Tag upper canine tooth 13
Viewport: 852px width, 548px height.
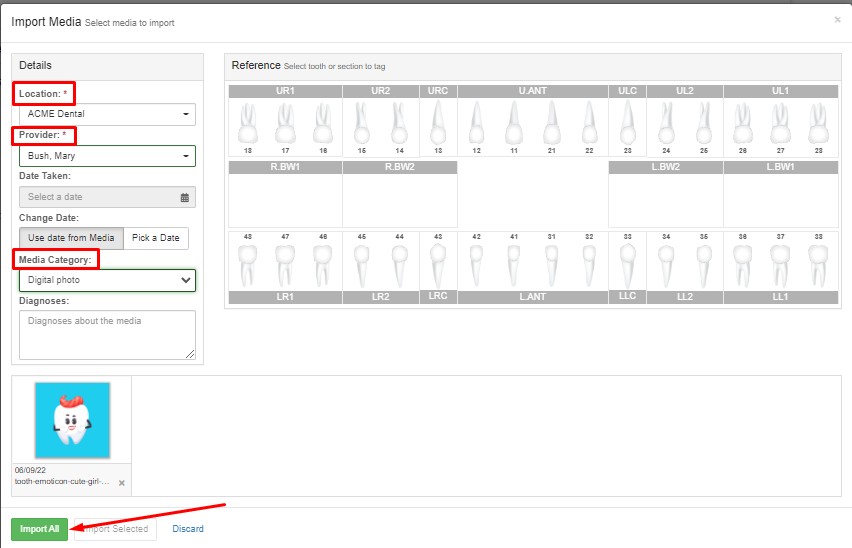tap(438, 123)
